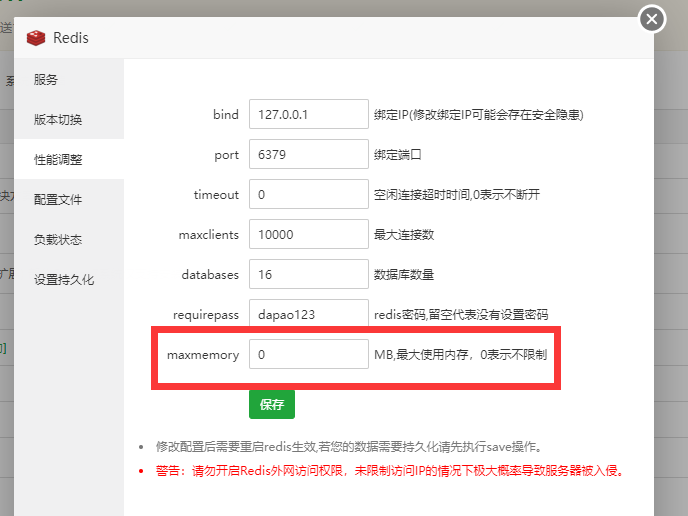The image size is (688, 516).
Task: Go to 设置持久化 tab
Action: [69, 280]
